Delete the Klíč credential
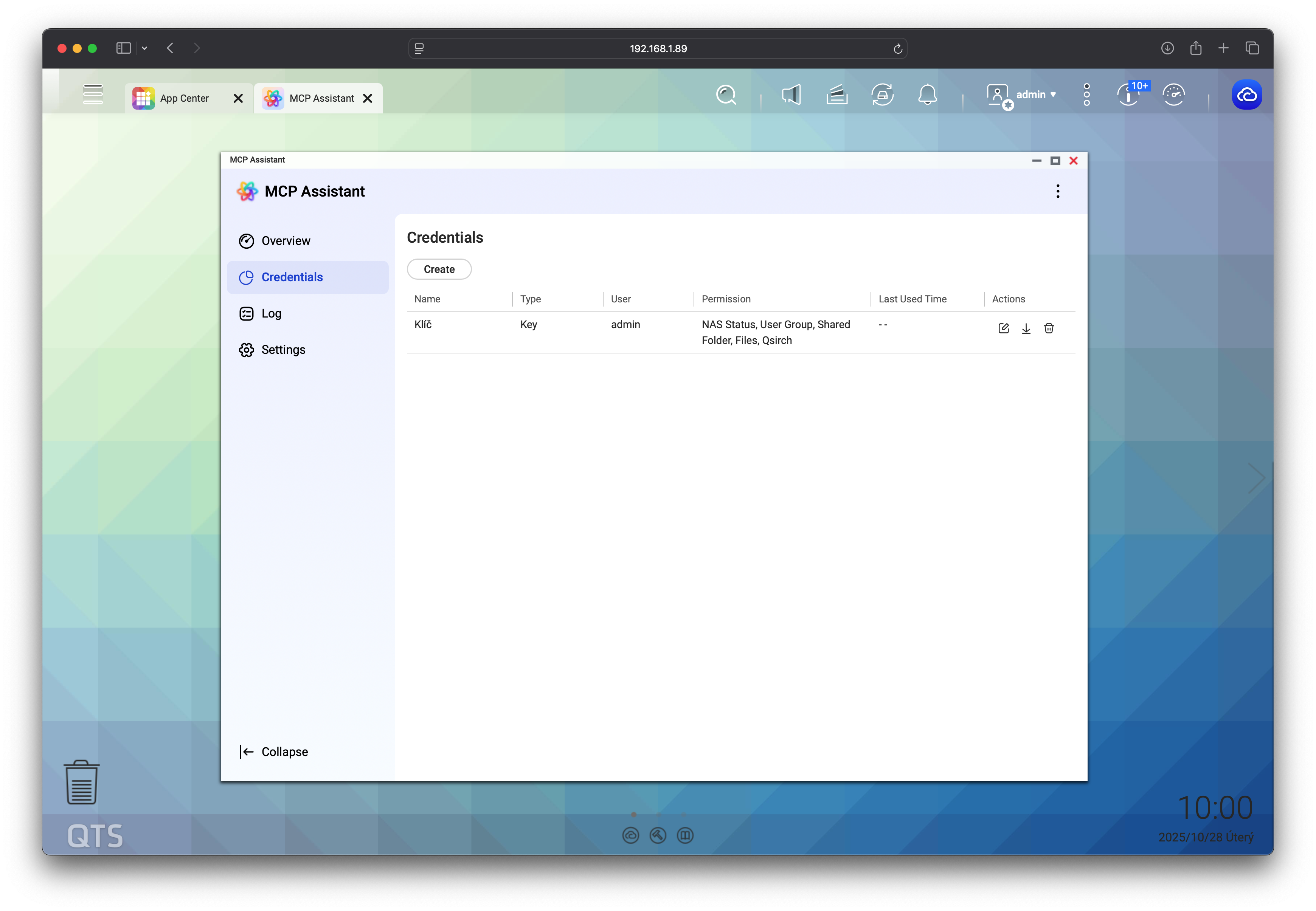The image size is (1316, 911). pos(1049,328)
